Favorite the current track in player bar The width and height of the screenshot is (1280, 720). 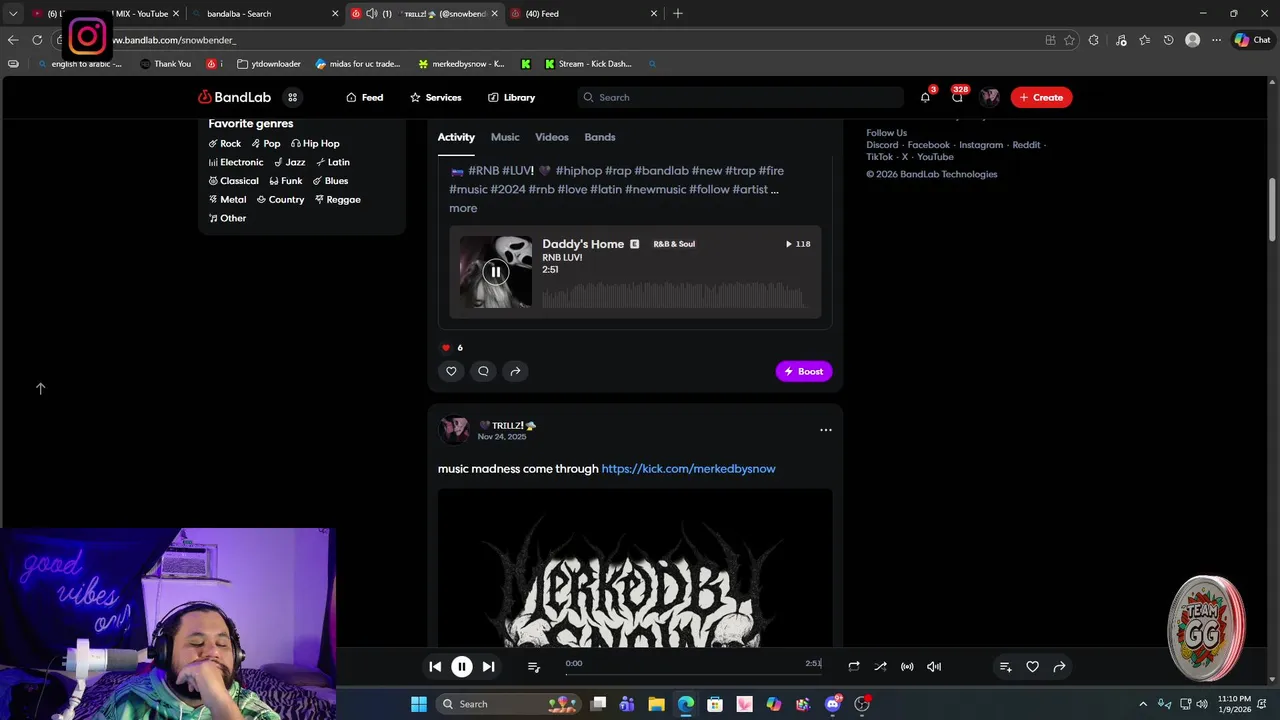[1033, 667]
